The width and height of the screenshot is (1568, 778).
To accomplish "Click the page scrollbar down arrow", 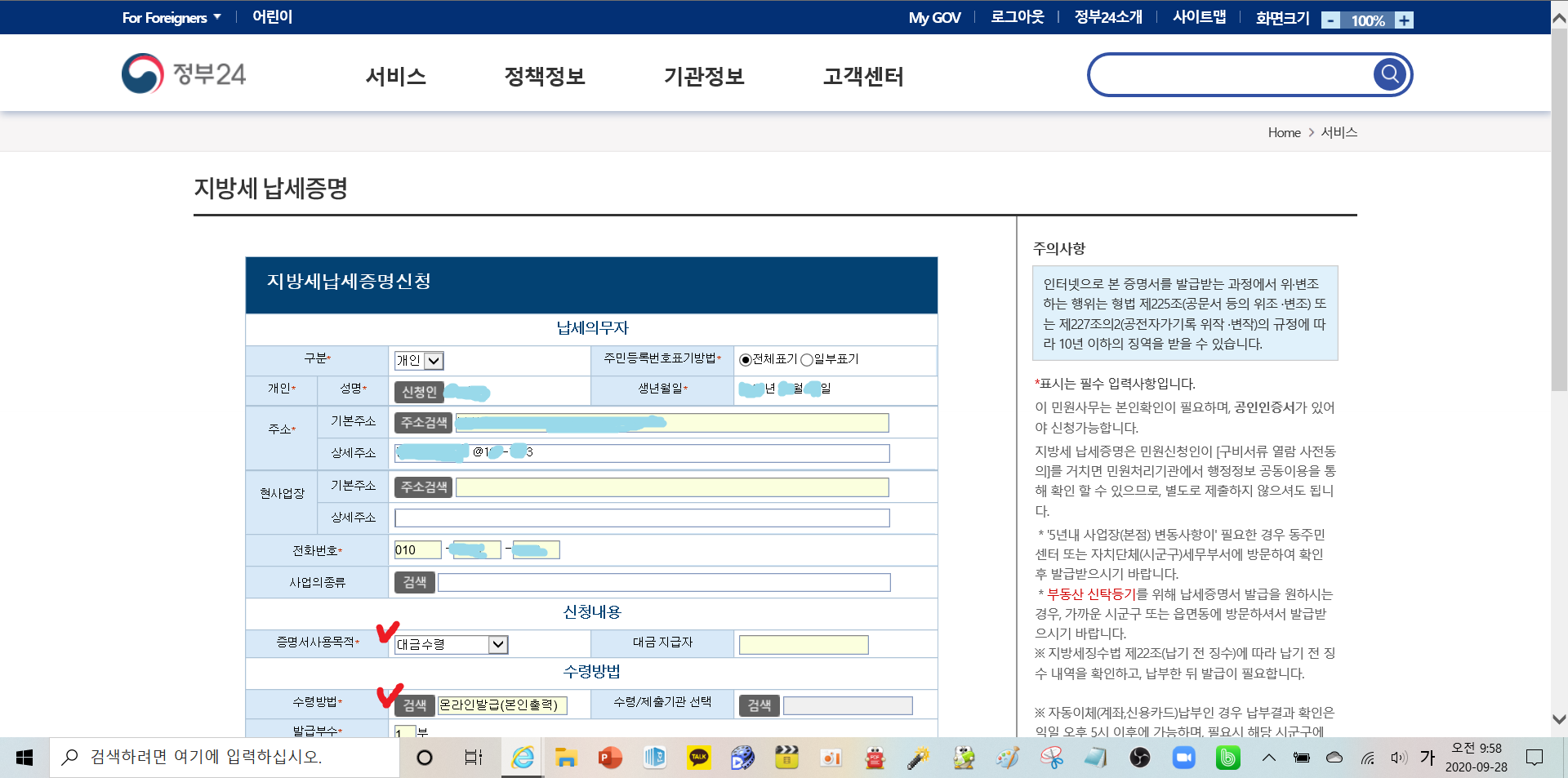I will pos(1559,719).
